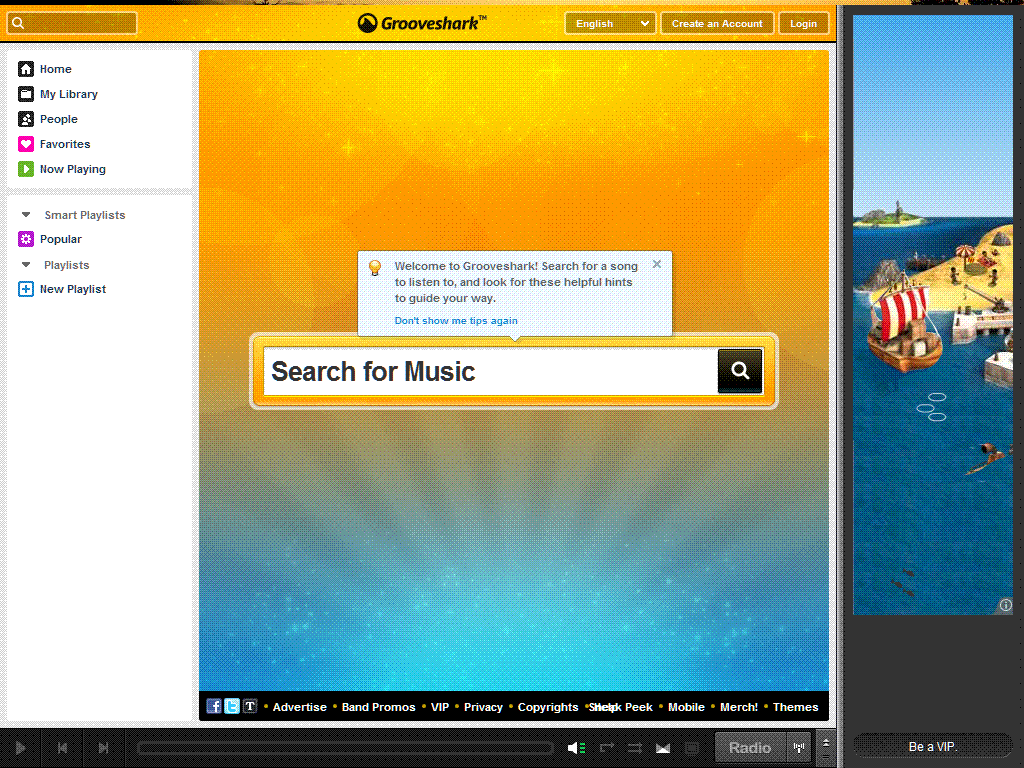This screenshot has height=768, width=1024.
Task: Focus the top-left search box
Action: click(72, 24)
